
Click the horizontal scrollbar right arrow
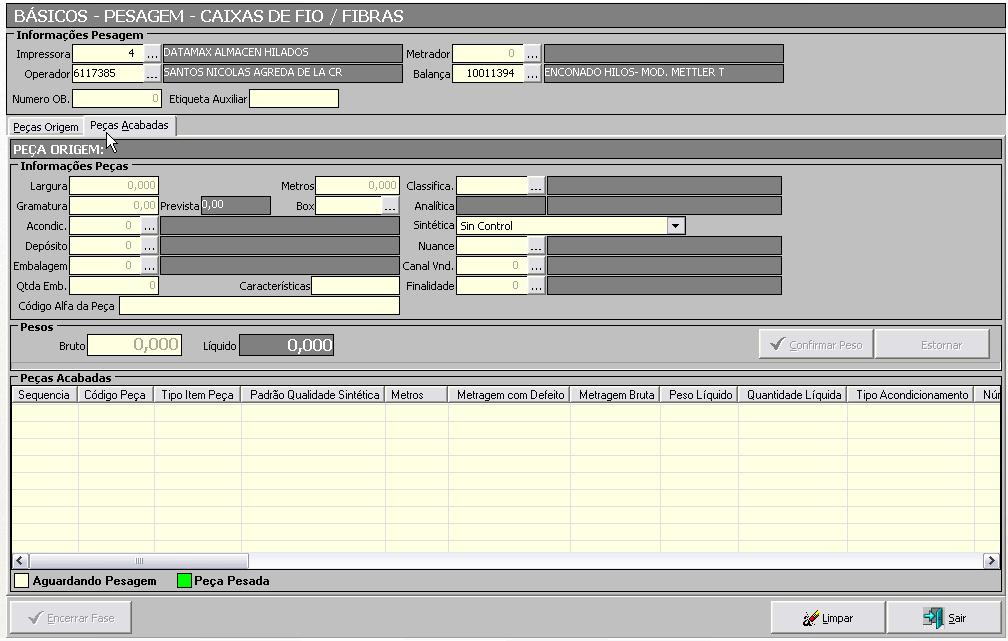991,561
